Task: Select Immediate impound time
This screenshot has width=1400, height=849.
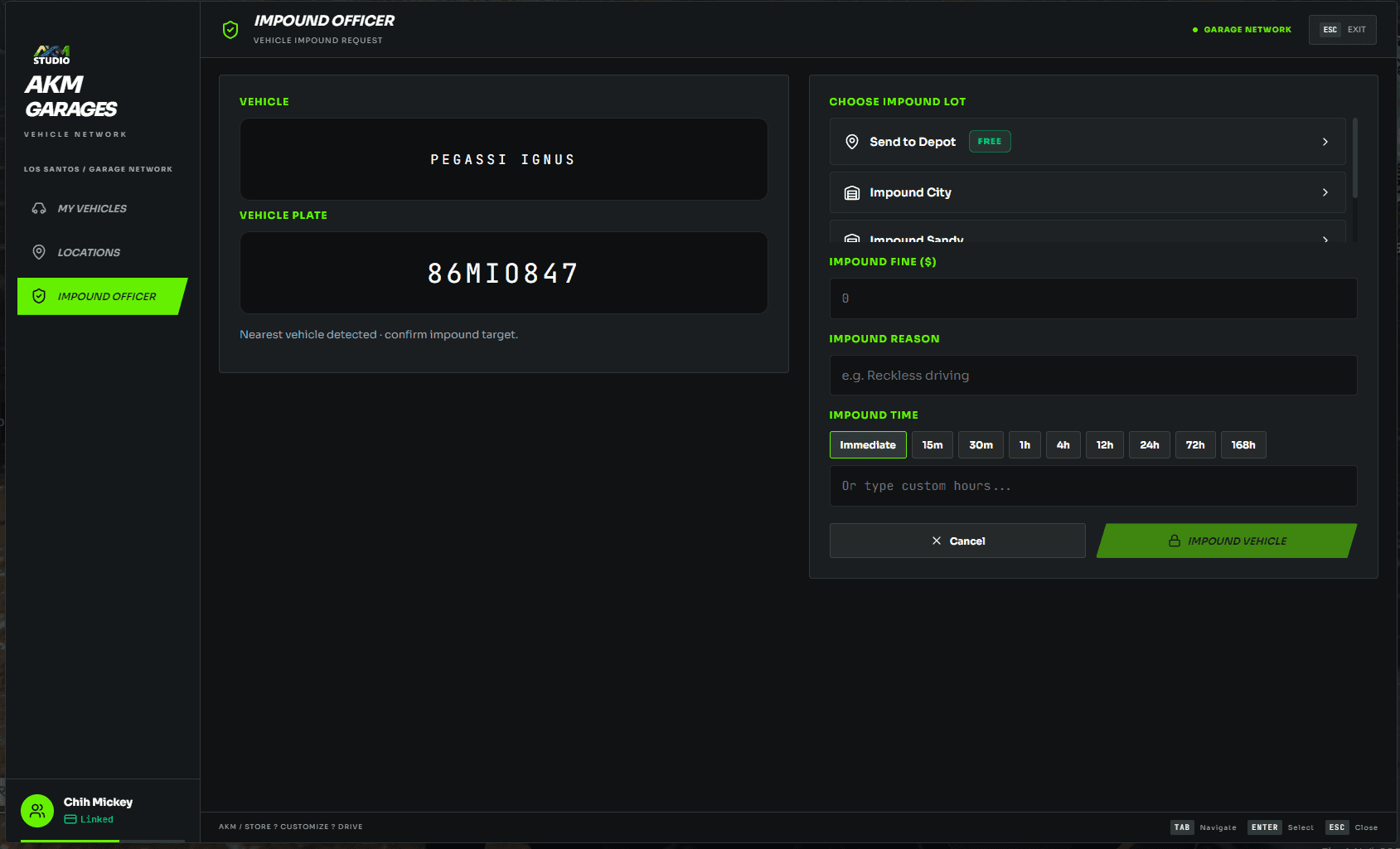Action: 868,445
